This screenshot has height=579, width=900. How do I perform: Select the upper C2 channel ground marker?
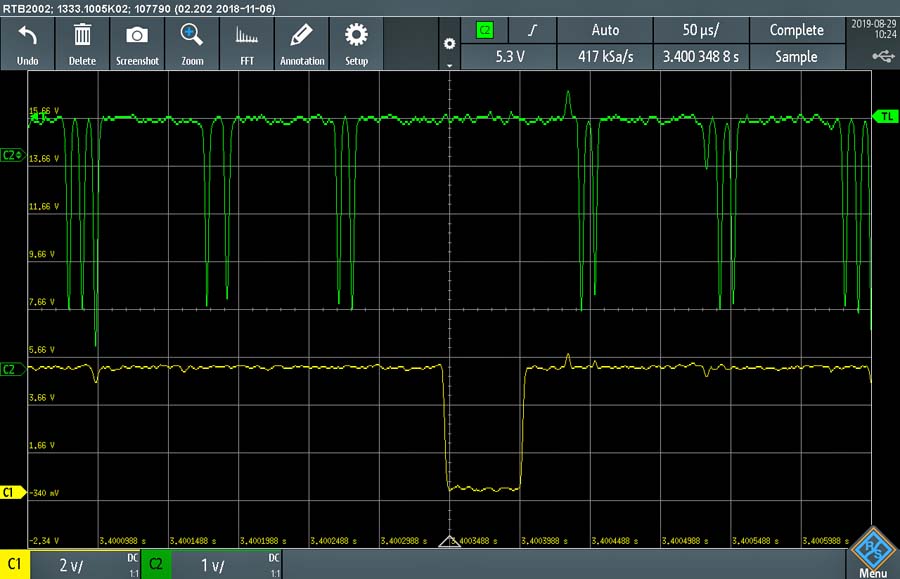(13, 155)
